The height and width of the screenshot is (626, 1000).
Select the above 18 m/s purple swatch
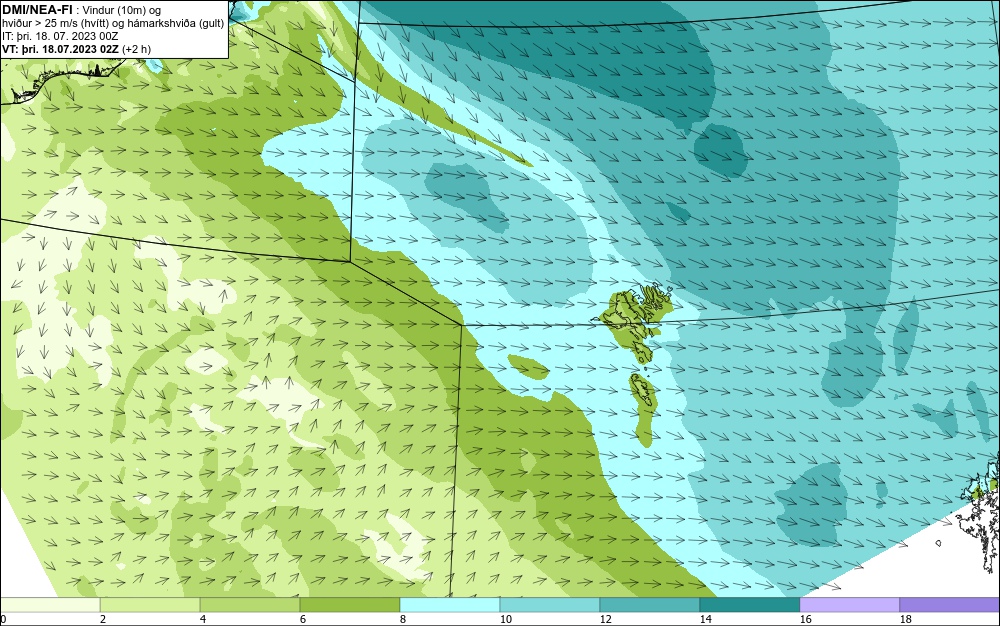(x=950, y=604)
